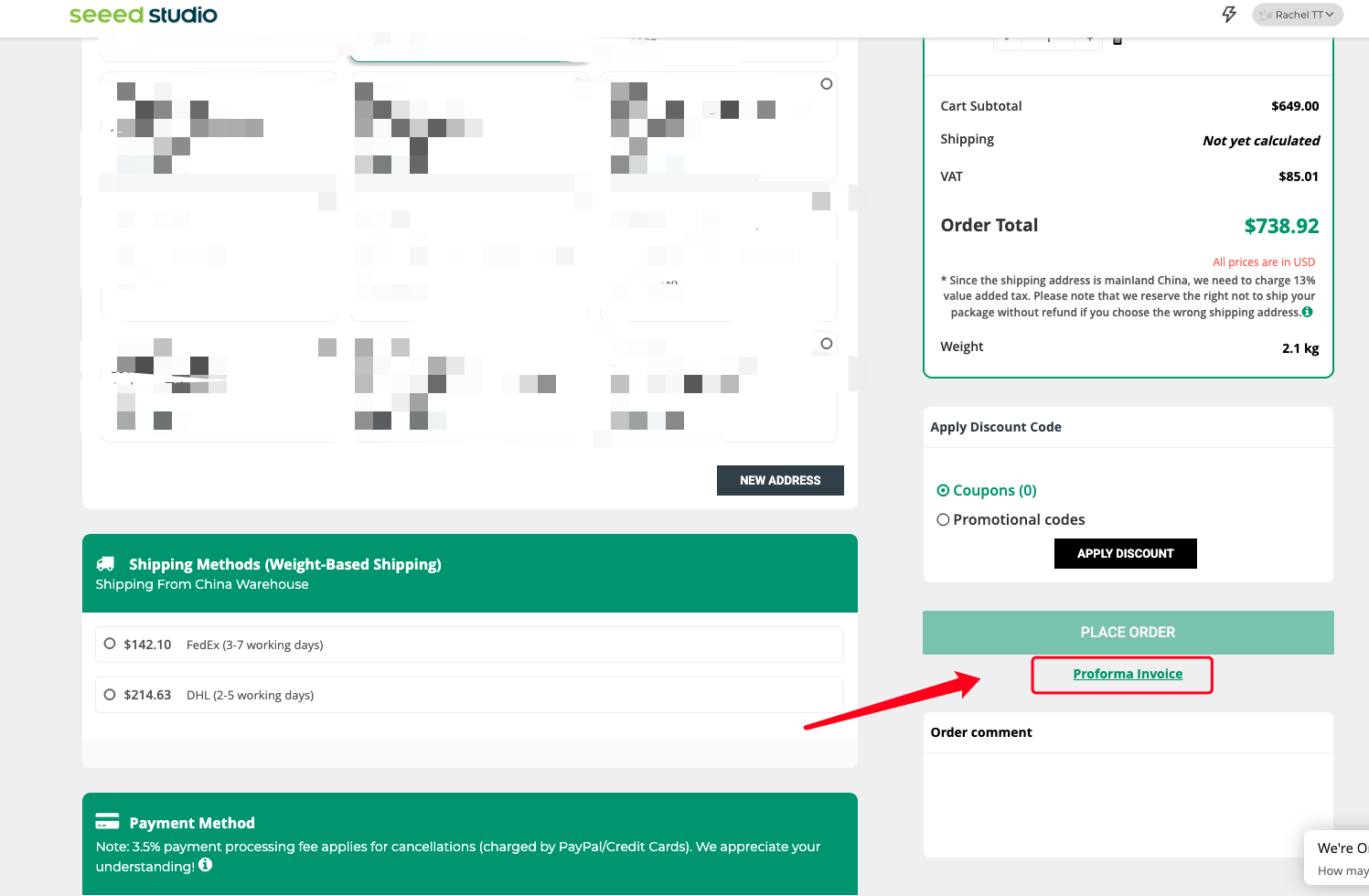Screen dimensions: 1369x896
Task: Click inside the Order comment text area
Action: click(1127, 803)
